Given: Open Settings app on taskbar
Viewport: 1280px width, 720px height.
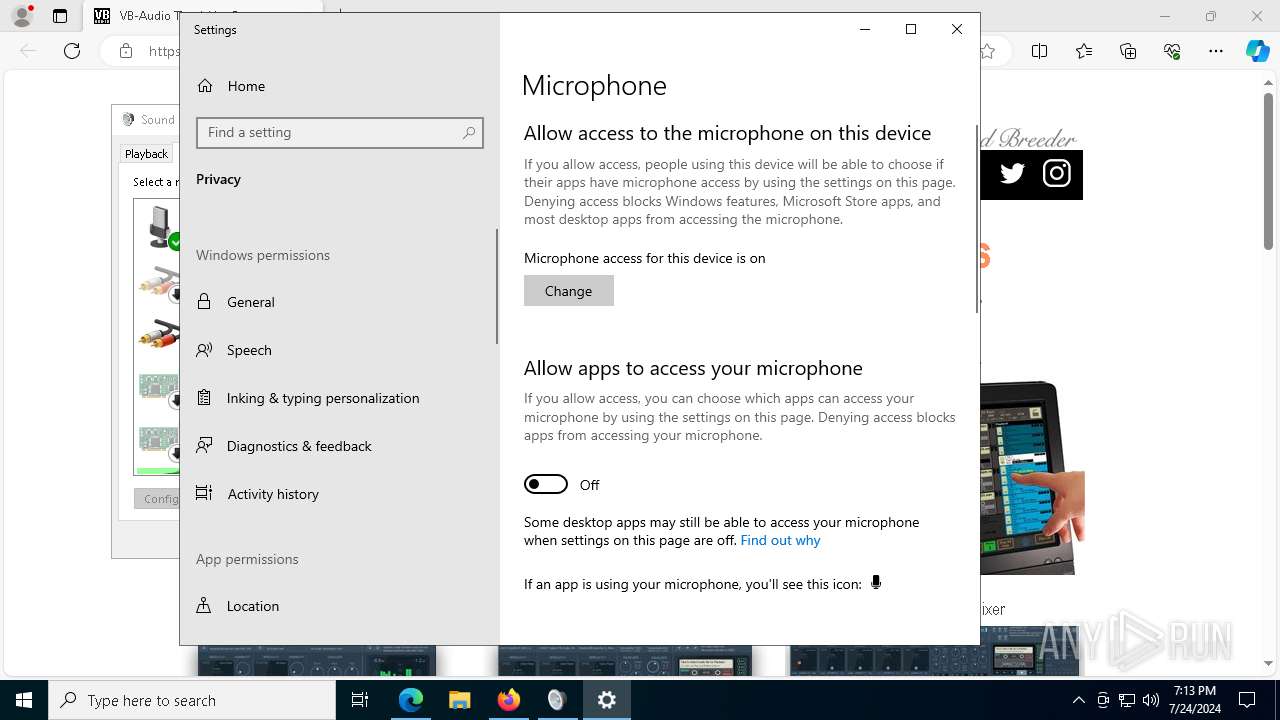Looking at the screenshot, I should tap(607, 700).
